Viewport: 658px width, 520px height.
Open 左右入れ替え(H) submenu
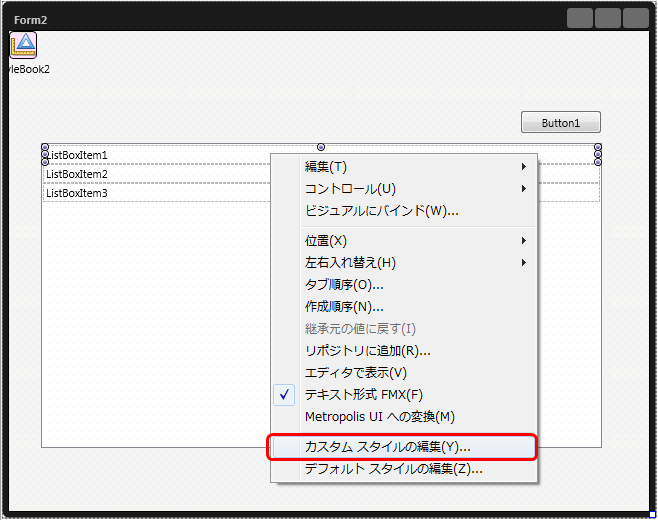pyautogui.click(x=404, y=262)
